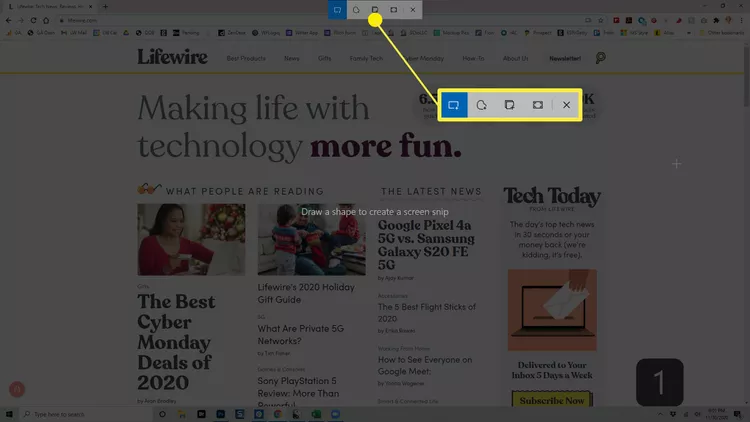Click Tech Today laptop envelope image
Viewport: 750px width, 422px height.
552,310
